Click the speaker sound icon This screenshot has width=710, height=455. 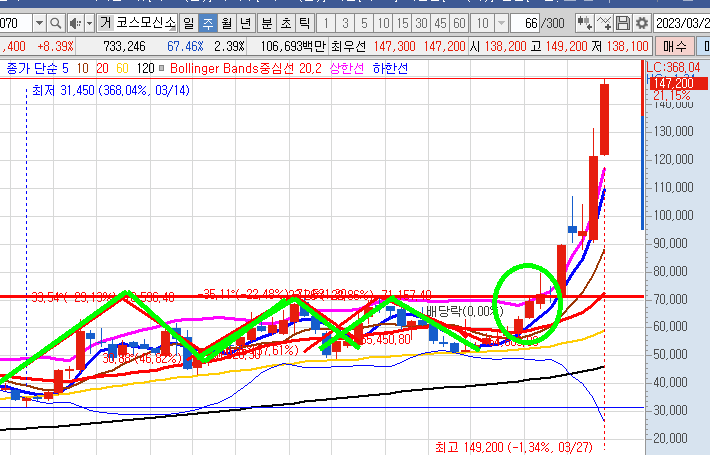[74, 22]
